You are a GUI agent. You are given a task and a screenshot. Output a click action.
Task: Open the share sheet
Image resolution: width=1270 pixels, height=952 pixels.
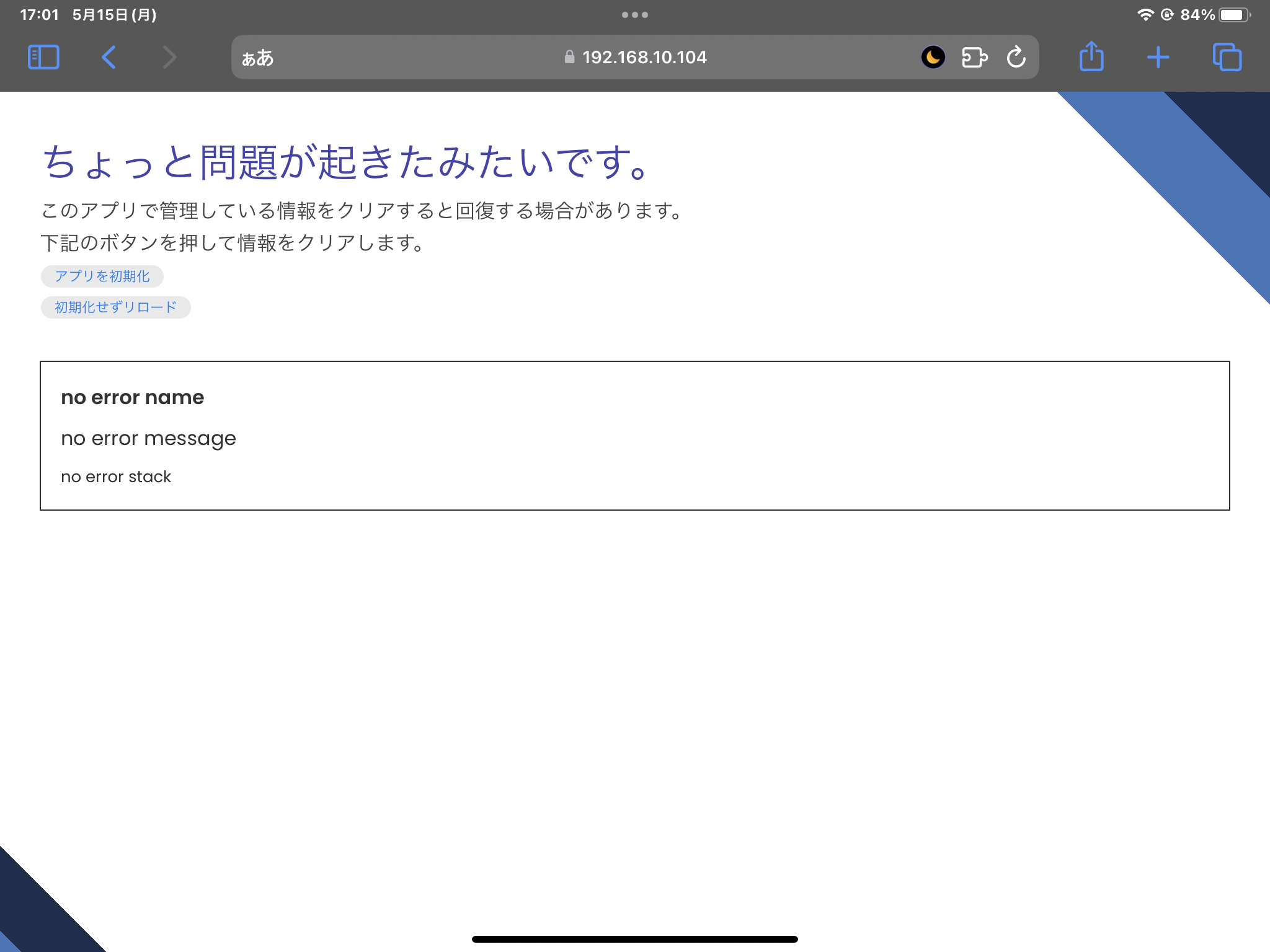[x=1091, y=56]
